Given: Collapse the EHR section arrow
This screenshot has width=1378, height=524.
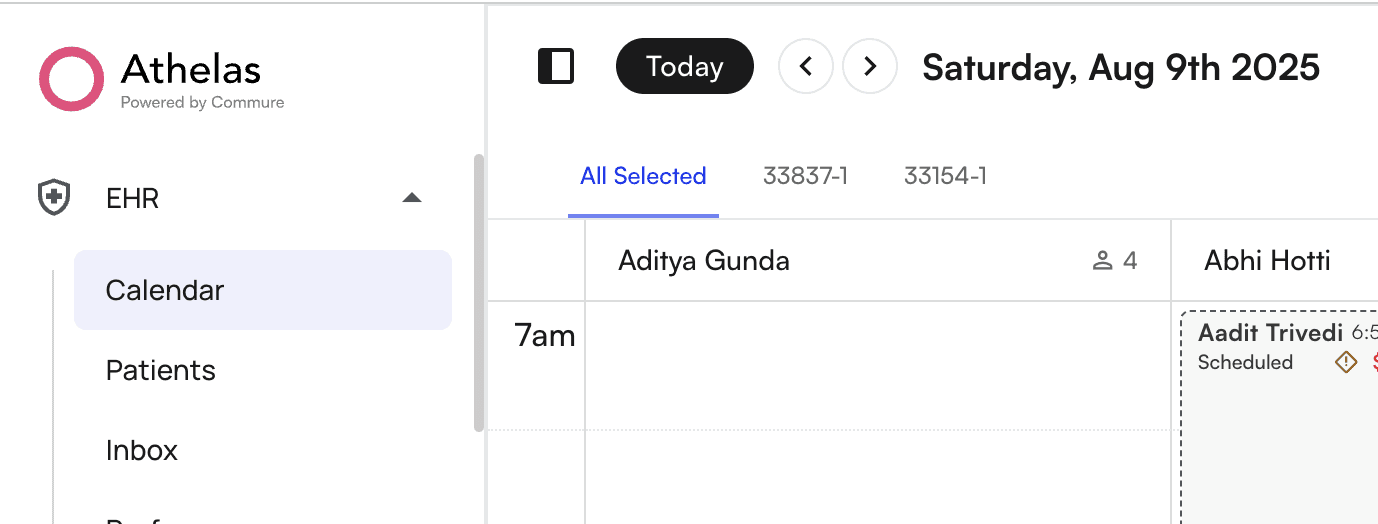Looking at the screenshot, I should pyautogui.click(x=411, y=198).
